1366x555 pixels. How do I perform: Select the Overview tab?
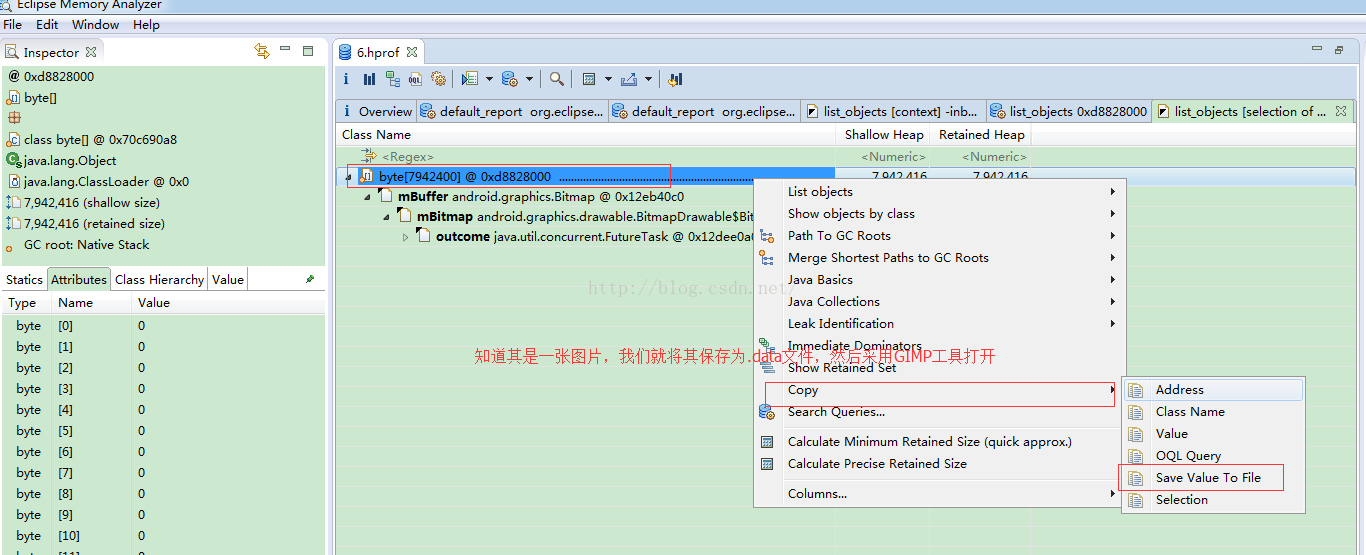pos(376,111)
